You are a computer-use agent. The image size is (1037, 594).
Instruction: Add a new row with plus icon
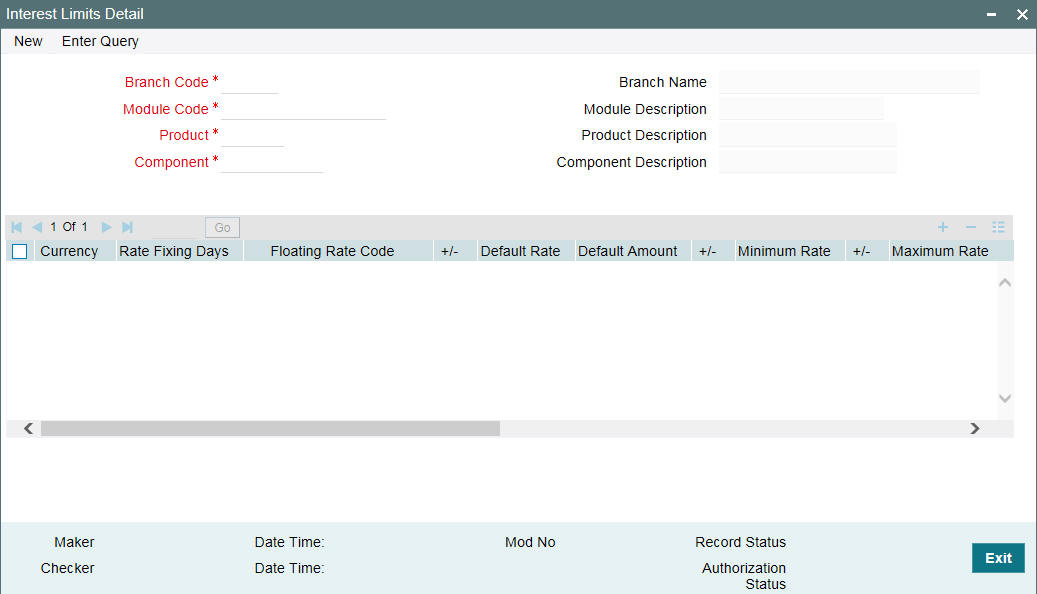pos(942,227)
